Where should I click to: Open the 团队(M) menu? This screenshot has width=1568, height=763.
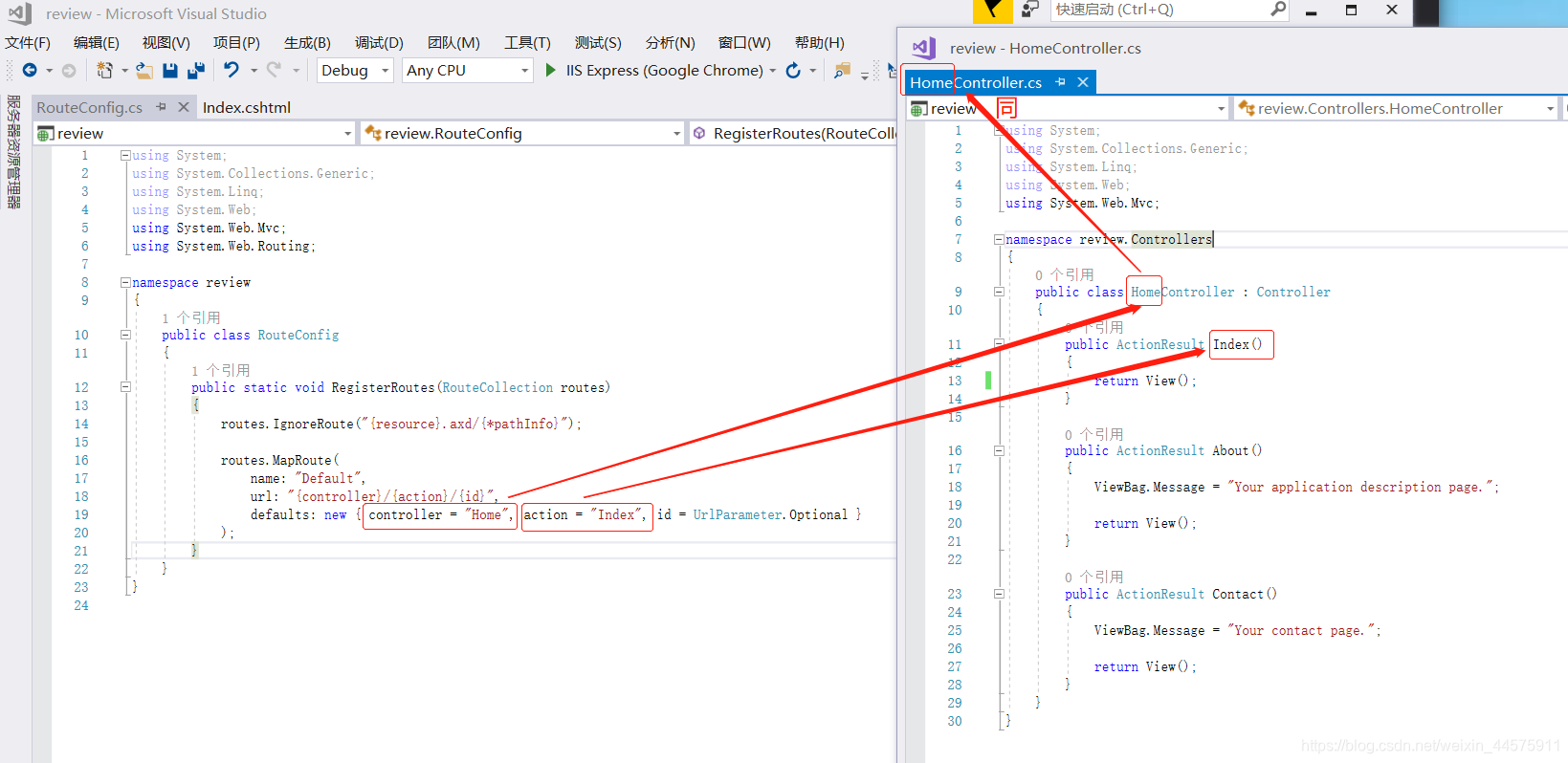[x=453, y=43]
